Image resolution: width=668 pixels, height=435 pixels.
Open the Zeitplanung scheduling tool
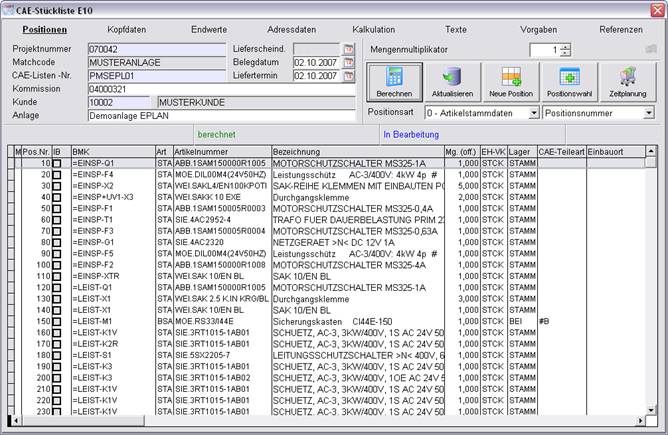click(627, 83)
